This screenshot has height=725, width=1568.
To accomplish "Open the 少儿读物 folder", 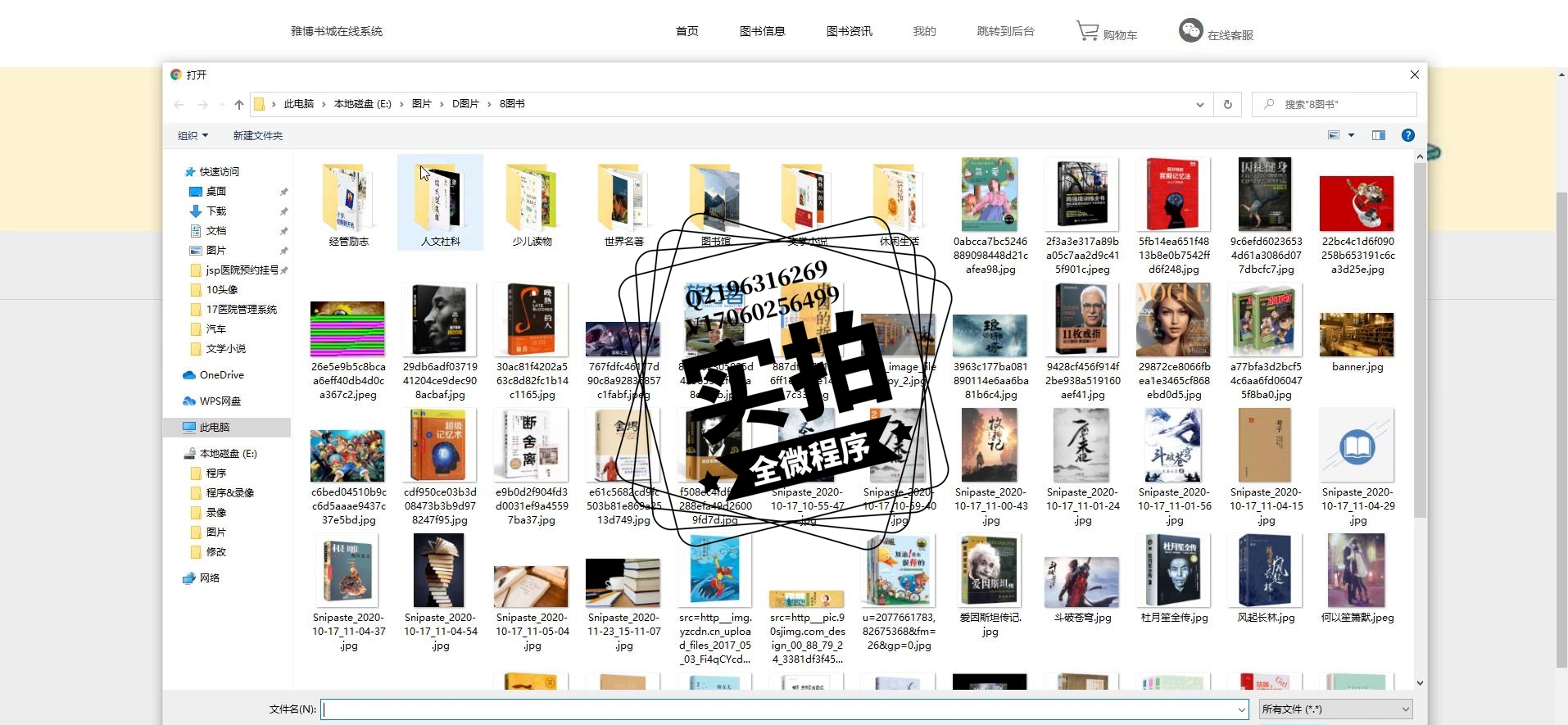I will (532, 203).
